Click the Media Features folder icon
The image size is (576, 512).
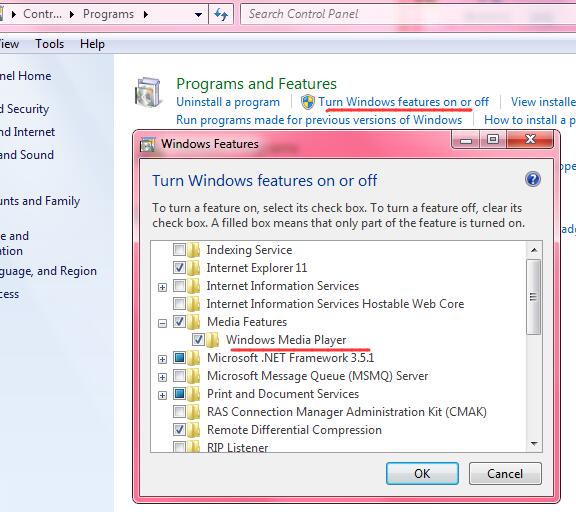193,322
